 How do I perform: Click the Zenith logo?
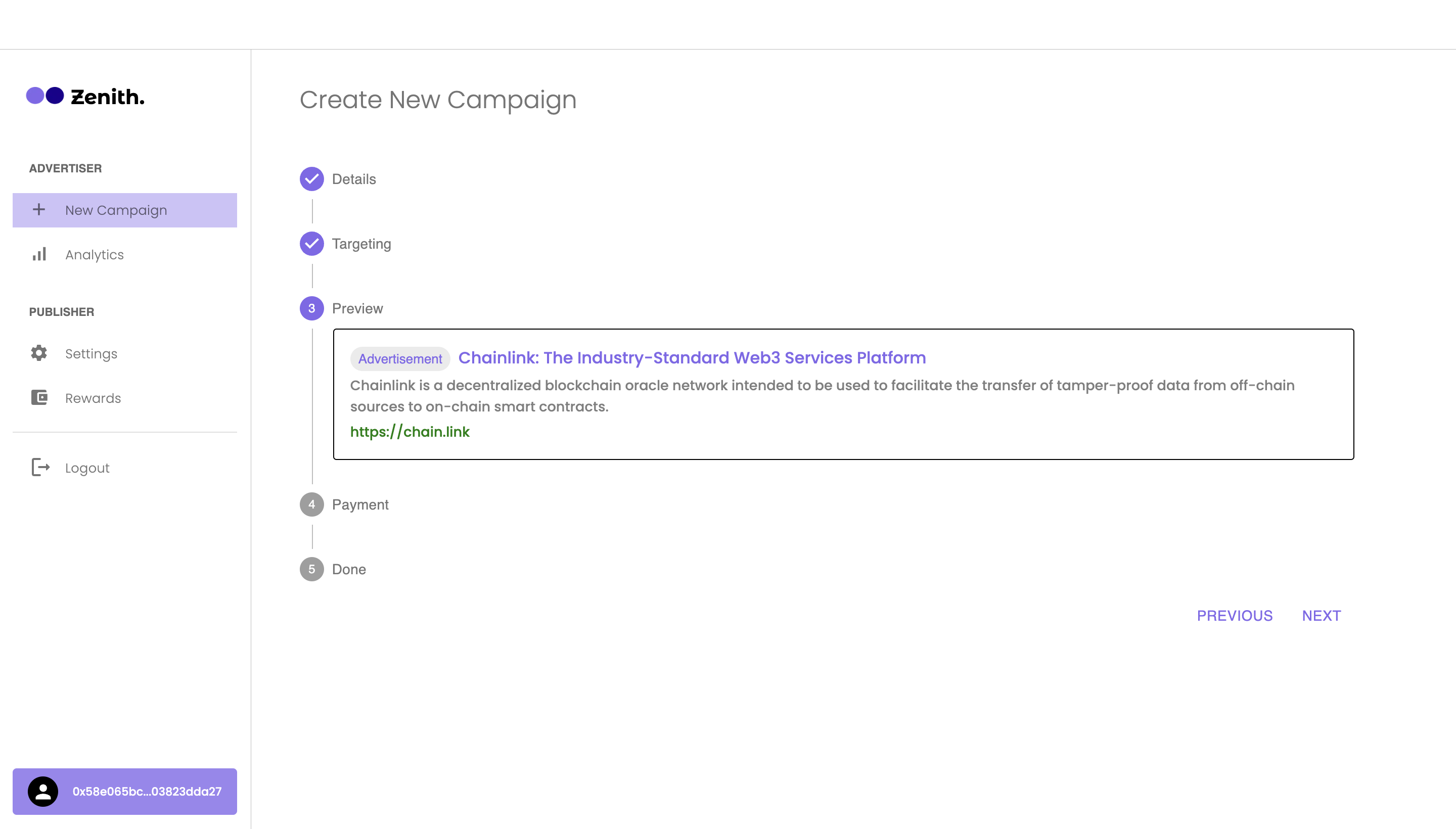click(x=85, y=97)
